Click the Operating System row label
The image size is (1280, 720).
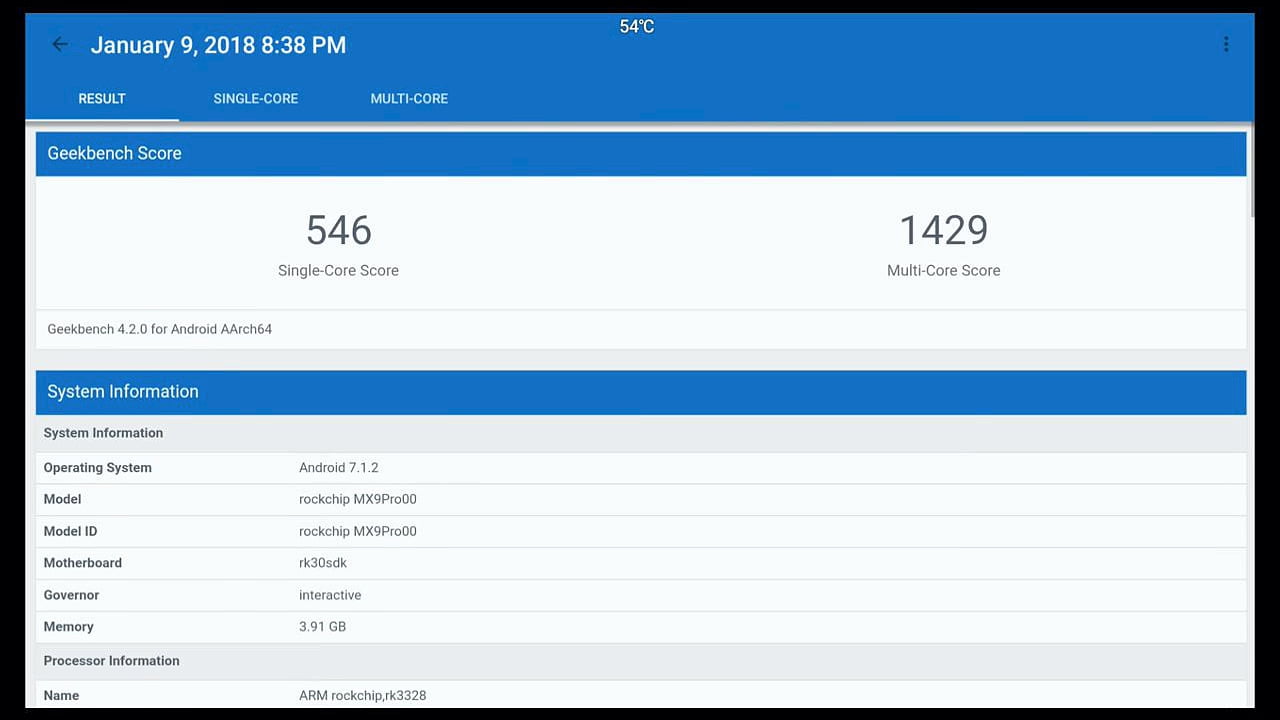pos(98,468)
